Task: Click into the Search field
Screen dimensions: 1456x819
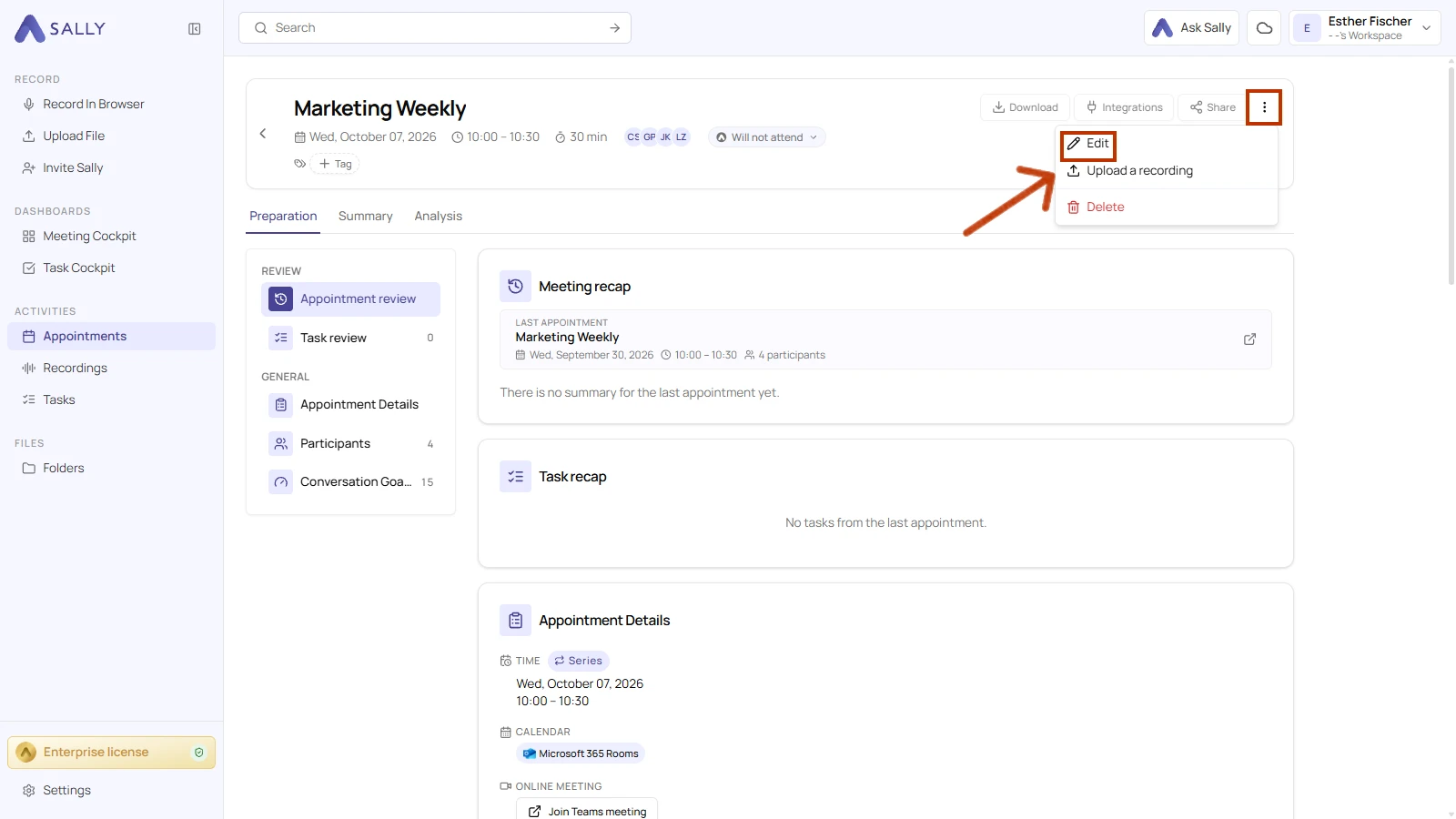Action: point(435,28)
